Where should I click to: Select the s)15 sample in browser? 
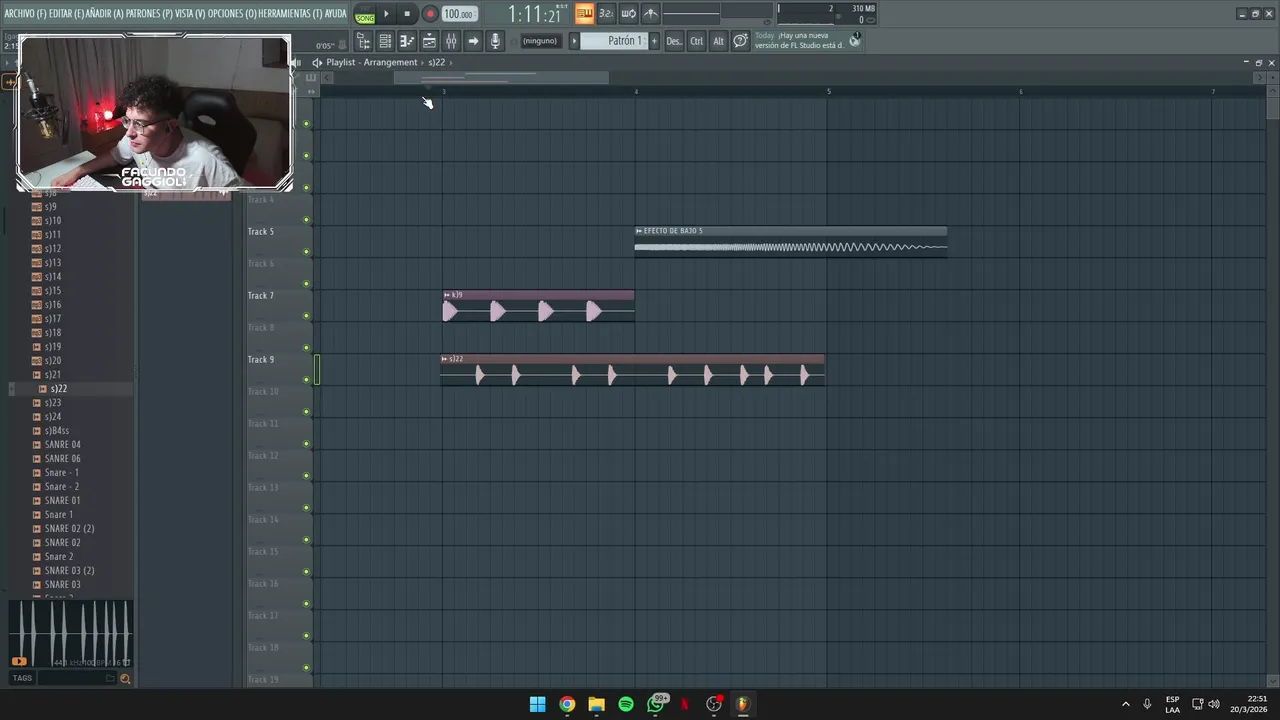[x=53, y=290]
